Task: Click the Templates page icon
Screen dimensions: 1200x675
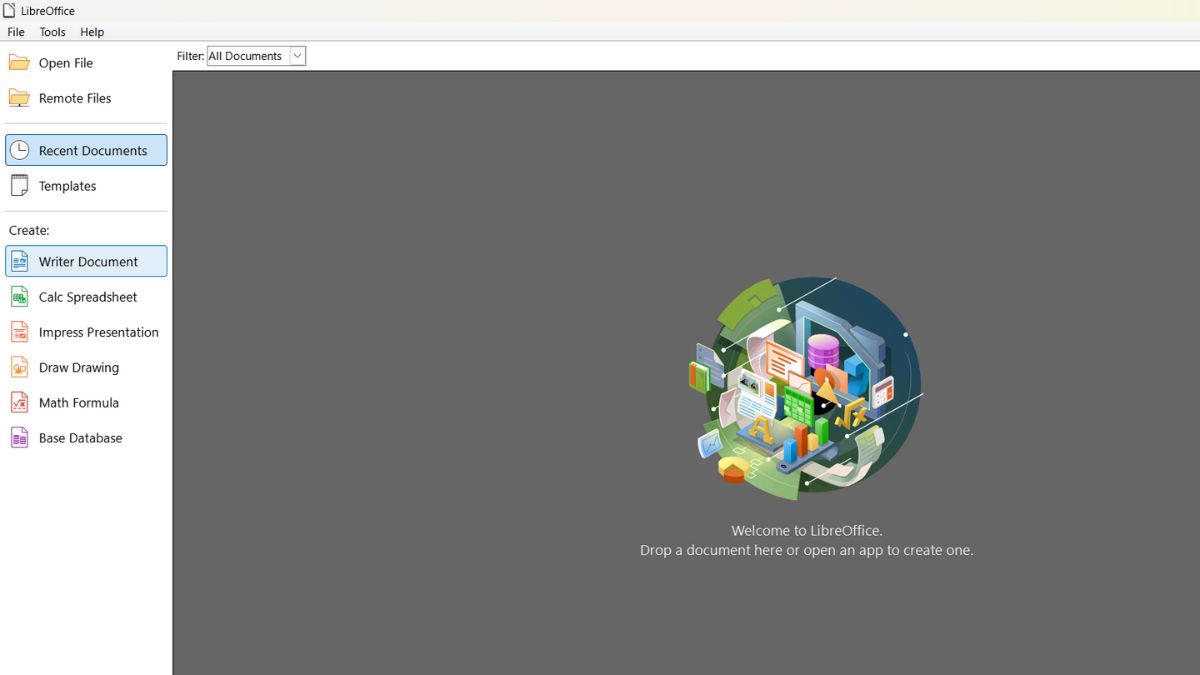Action: click(19, 186)
